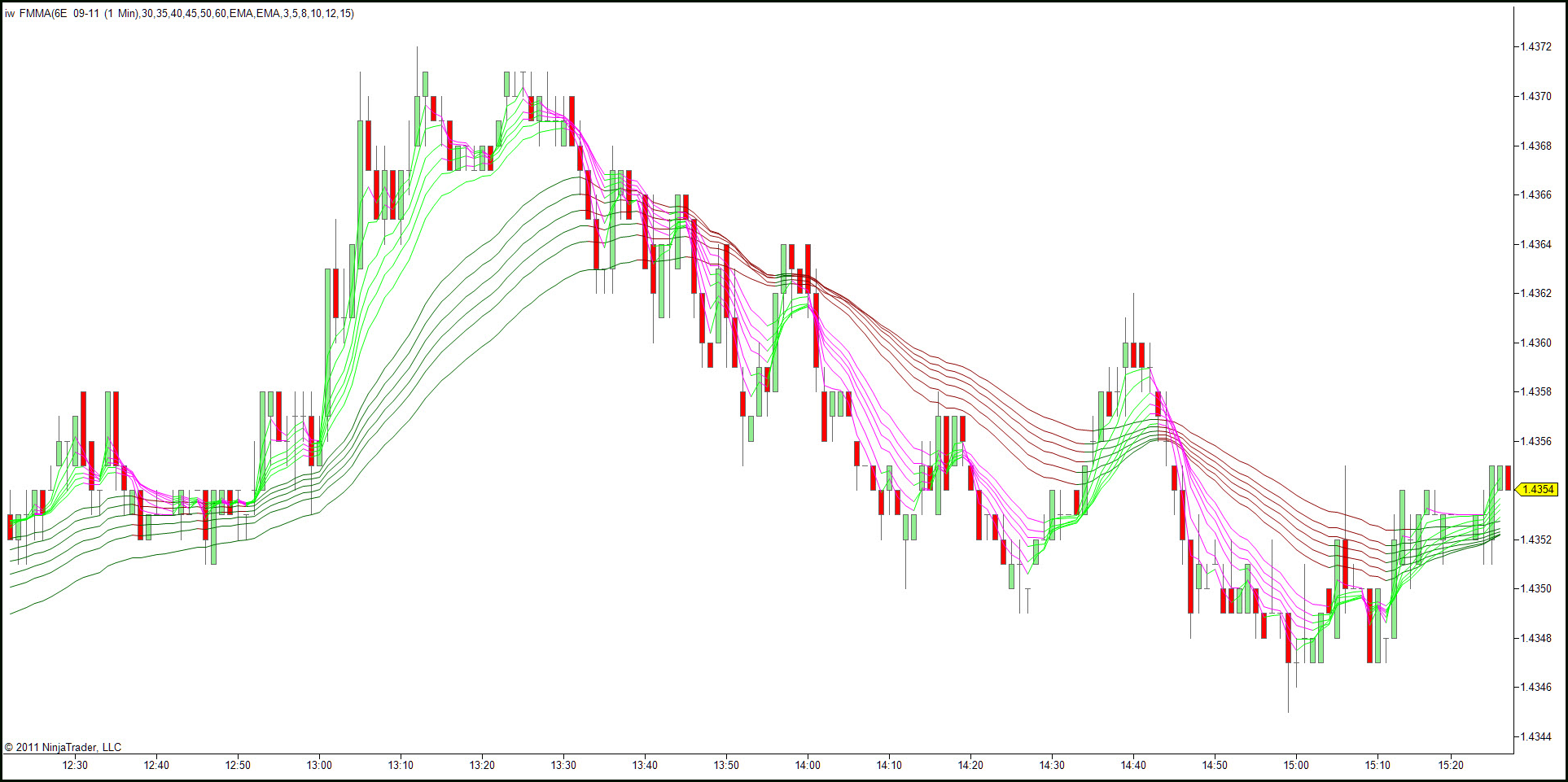Click the 2011 NinjaTrader, LLC copyright text

(63, 747)
